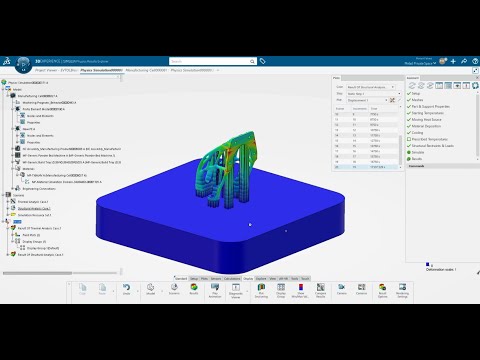The width and height of the screenshot is (480, 360).
Task: Click the plus add icon in top bar
Action: [453, 61]
